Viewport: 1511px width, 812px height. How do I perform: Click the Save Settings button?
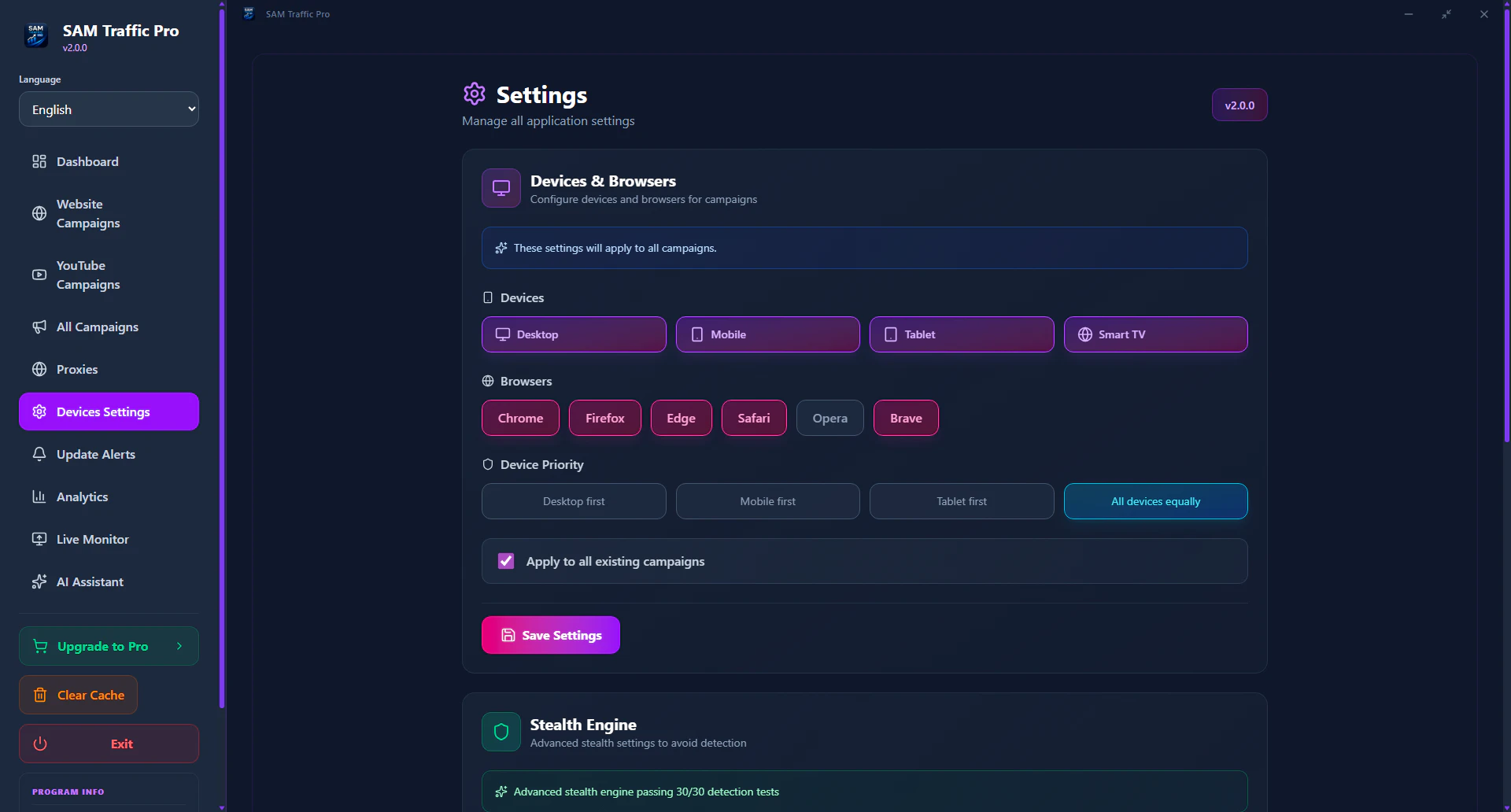tap(551, 635)
